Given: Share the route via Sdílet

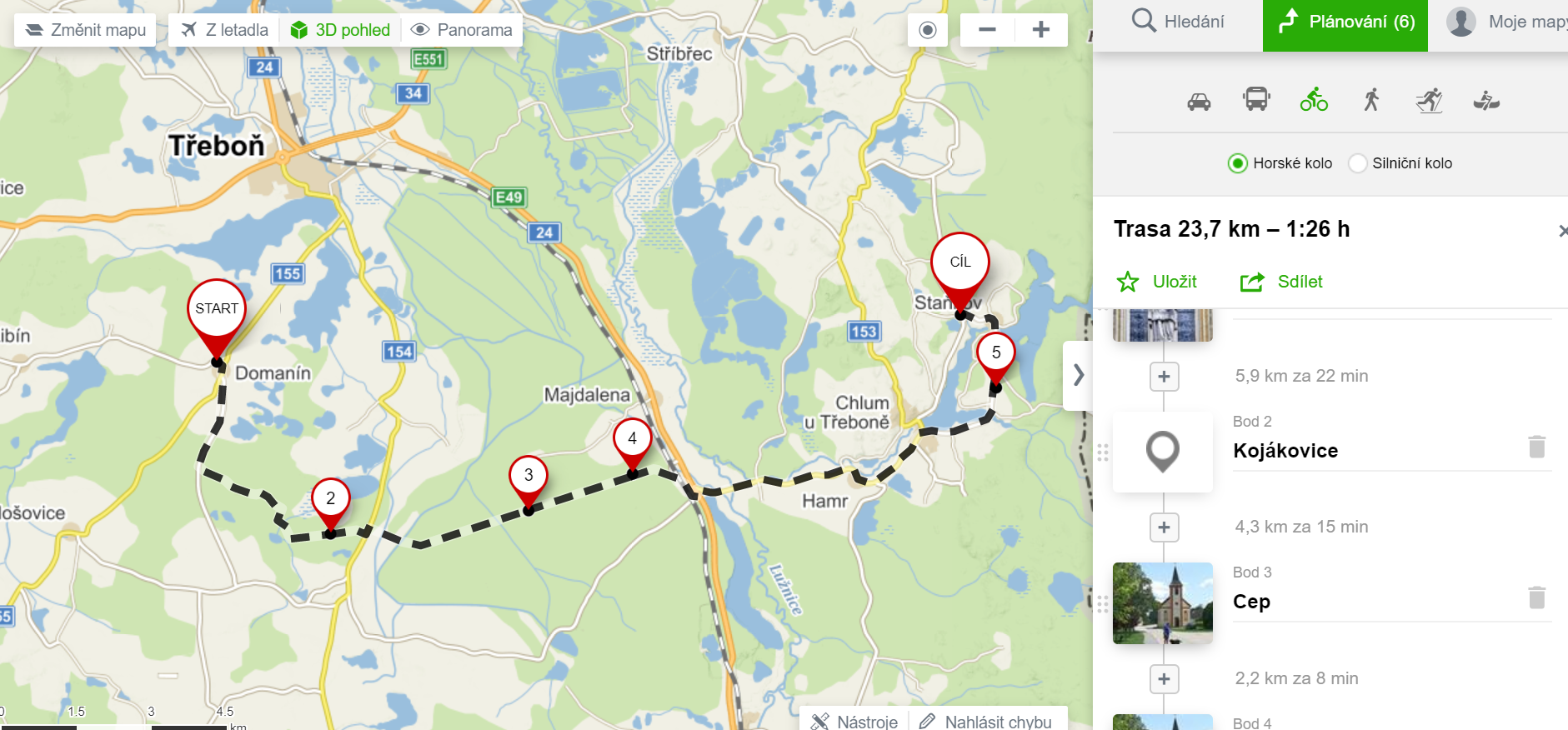Looking at the screenshot, I should tap(1281, 282).
